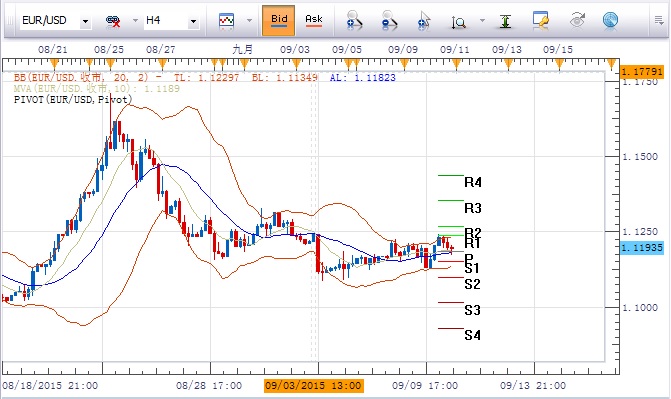Click the 09/09 17:00 time label
Viewport: 671px width, 399px height.
pyautogui.click(x=425, y=386)
